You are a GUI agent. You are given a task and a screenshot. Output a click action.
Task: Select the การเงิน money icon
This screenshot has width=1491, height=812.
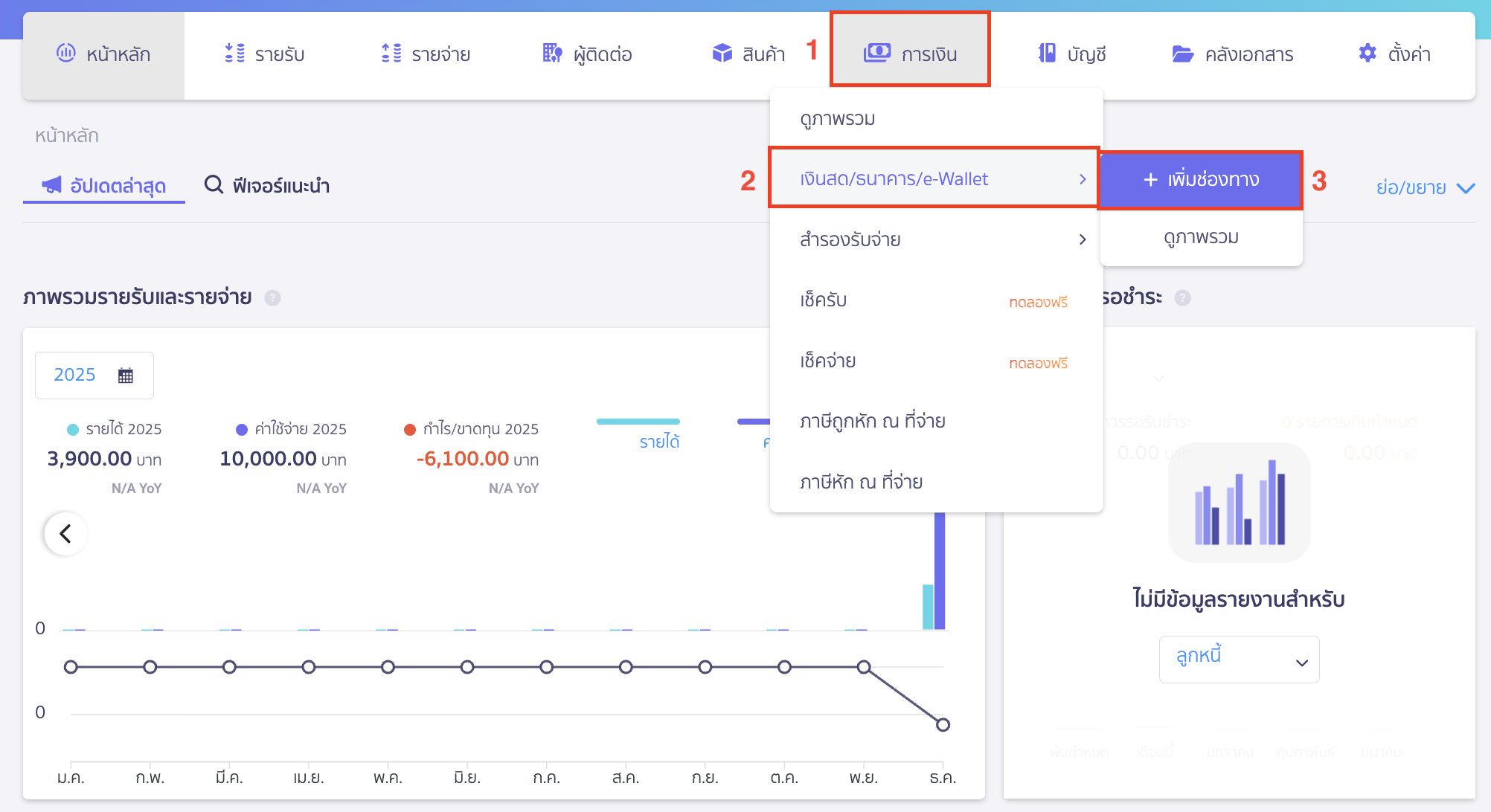pyautogui.click(x=877, y=51)
